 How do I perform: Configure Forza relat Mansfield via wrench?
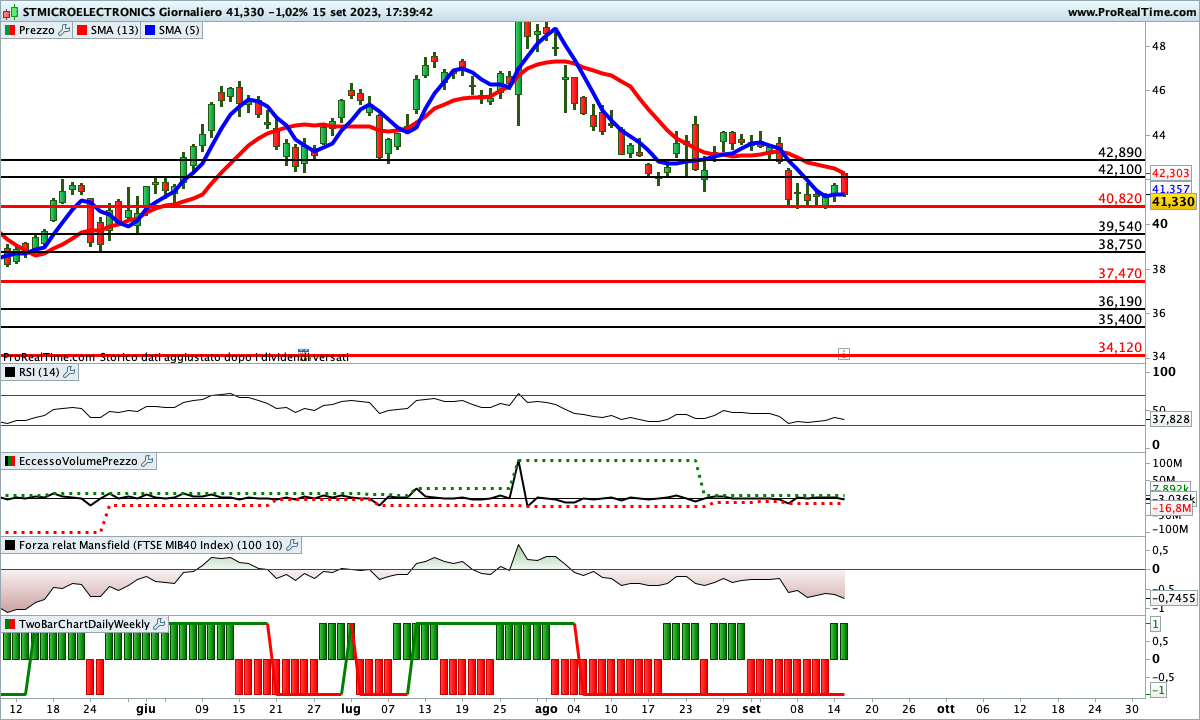(x=292, y=545)
